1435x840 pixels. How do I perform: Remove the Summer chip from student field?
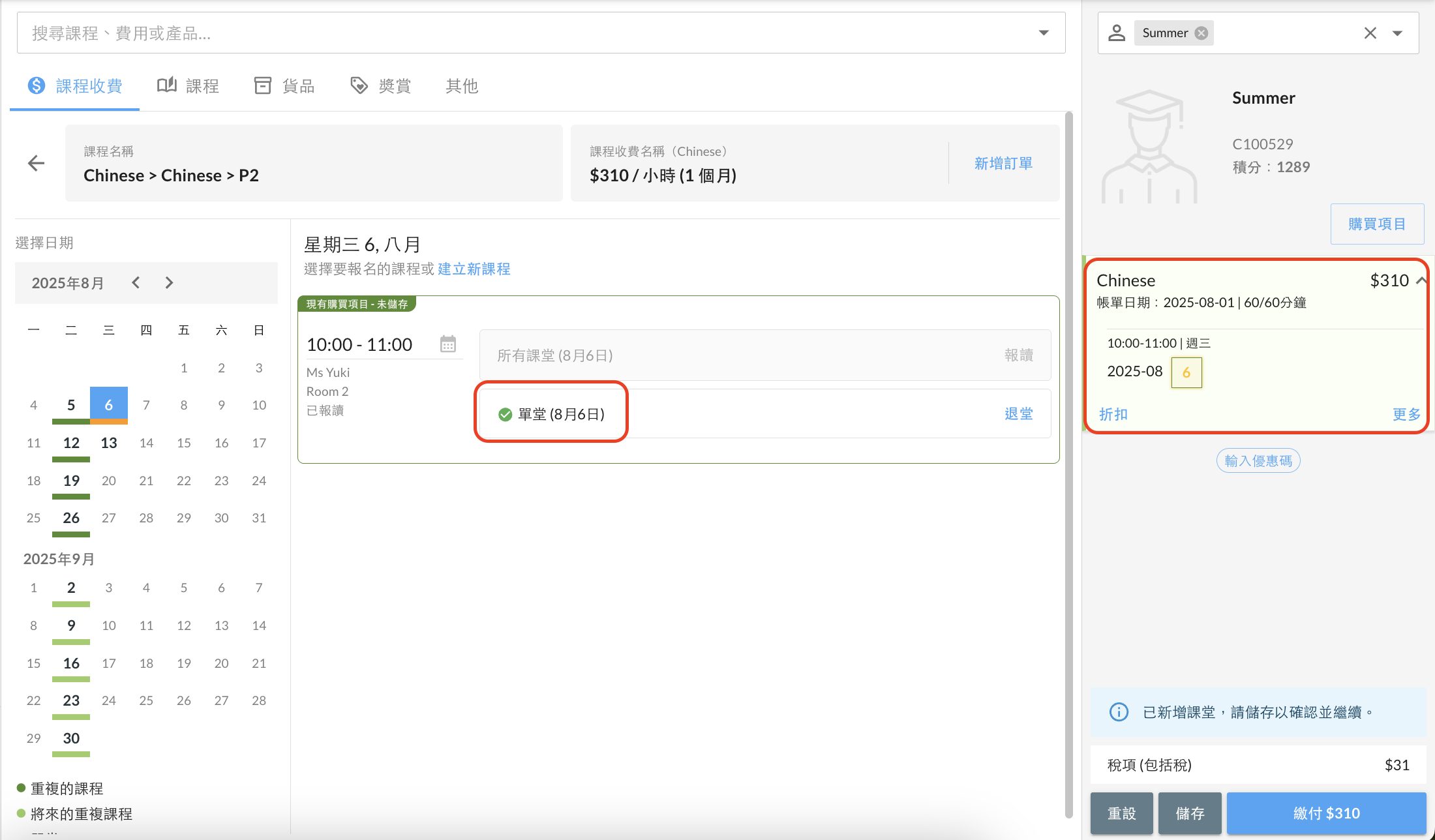point(1201,33)
